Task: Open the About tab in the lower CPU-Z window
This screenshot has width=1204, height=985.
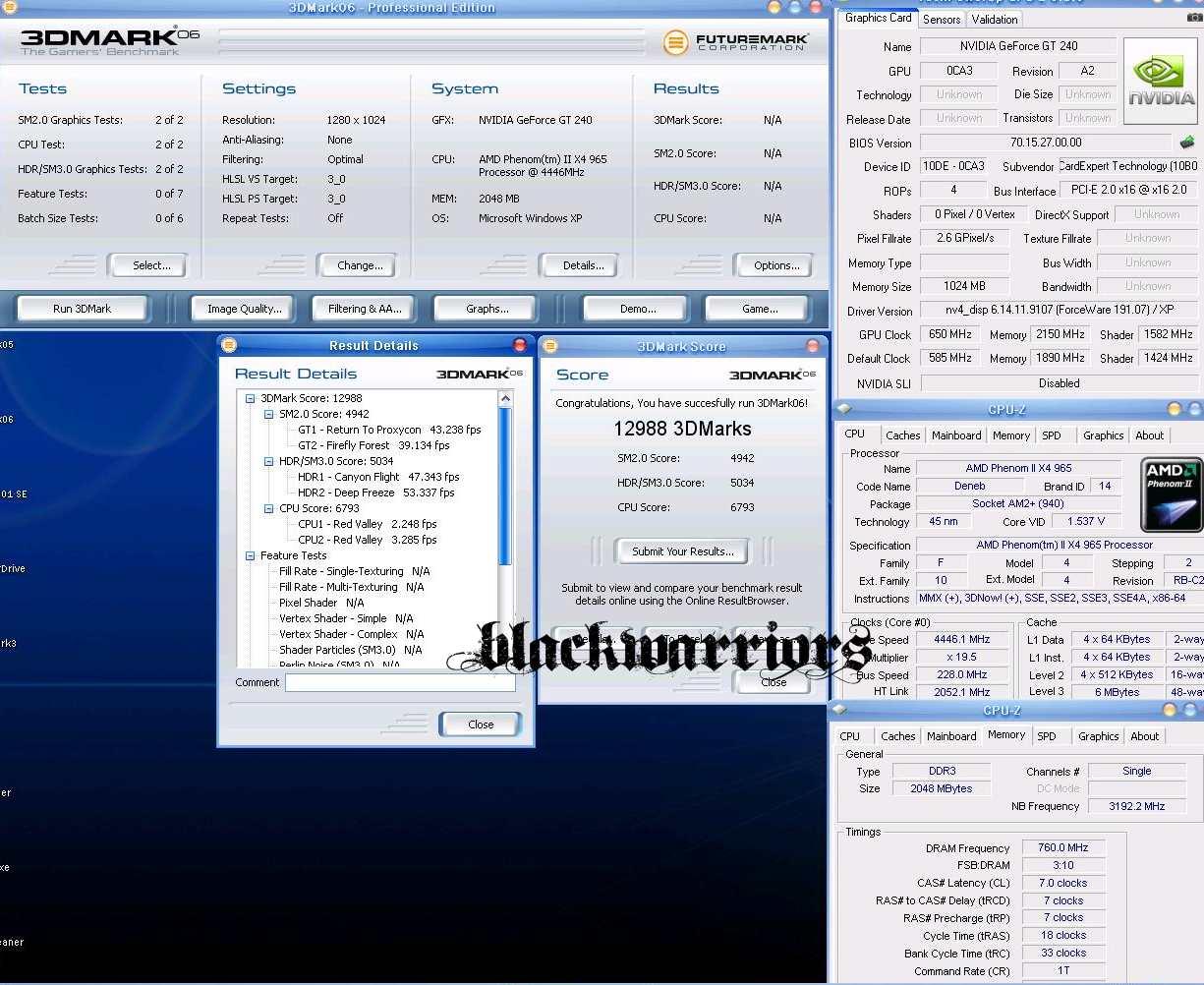Action: click(1144, 736)
